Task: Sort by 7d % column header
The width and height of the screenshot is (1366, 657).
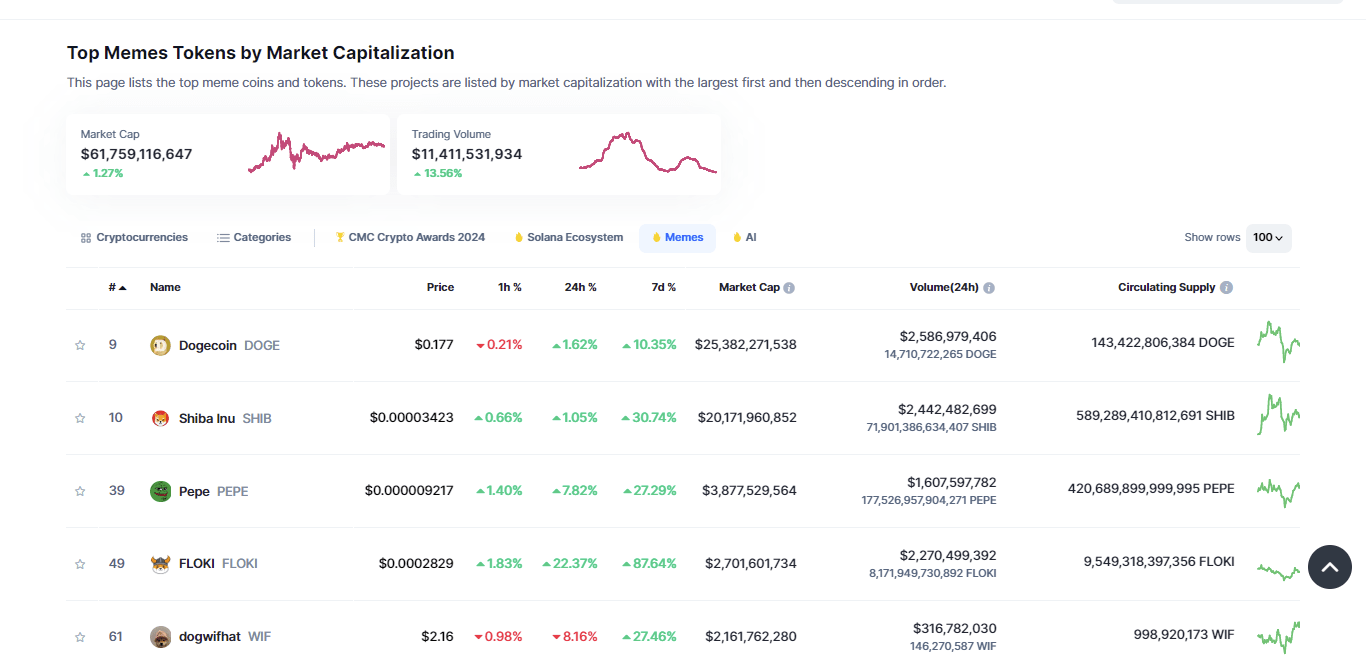Action: pos(664,288)
